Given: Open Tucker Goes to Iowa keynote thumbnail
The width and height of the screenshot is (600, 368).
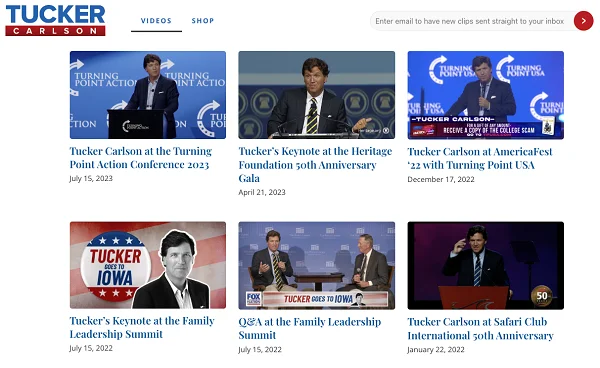Looking at the screenshot, I should (x=148, y=265).
